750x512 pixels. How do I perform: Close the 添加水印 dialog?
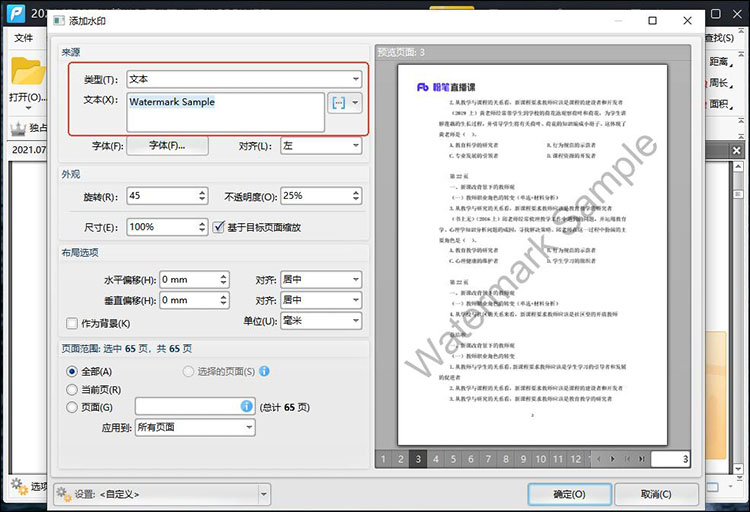tap(687, 21)
